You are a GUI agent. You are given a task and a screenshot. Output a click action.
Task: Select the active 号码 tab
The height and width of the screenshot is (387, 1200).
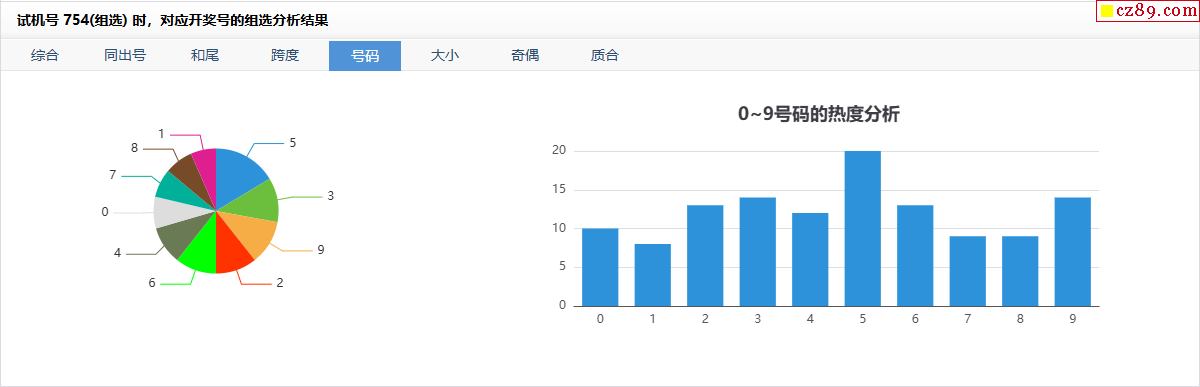click(x=365, y=56)
